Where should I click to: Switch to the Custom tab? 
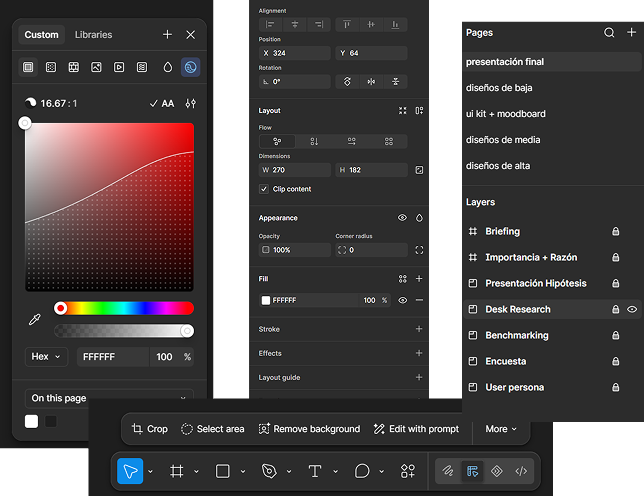coord(41,34)
